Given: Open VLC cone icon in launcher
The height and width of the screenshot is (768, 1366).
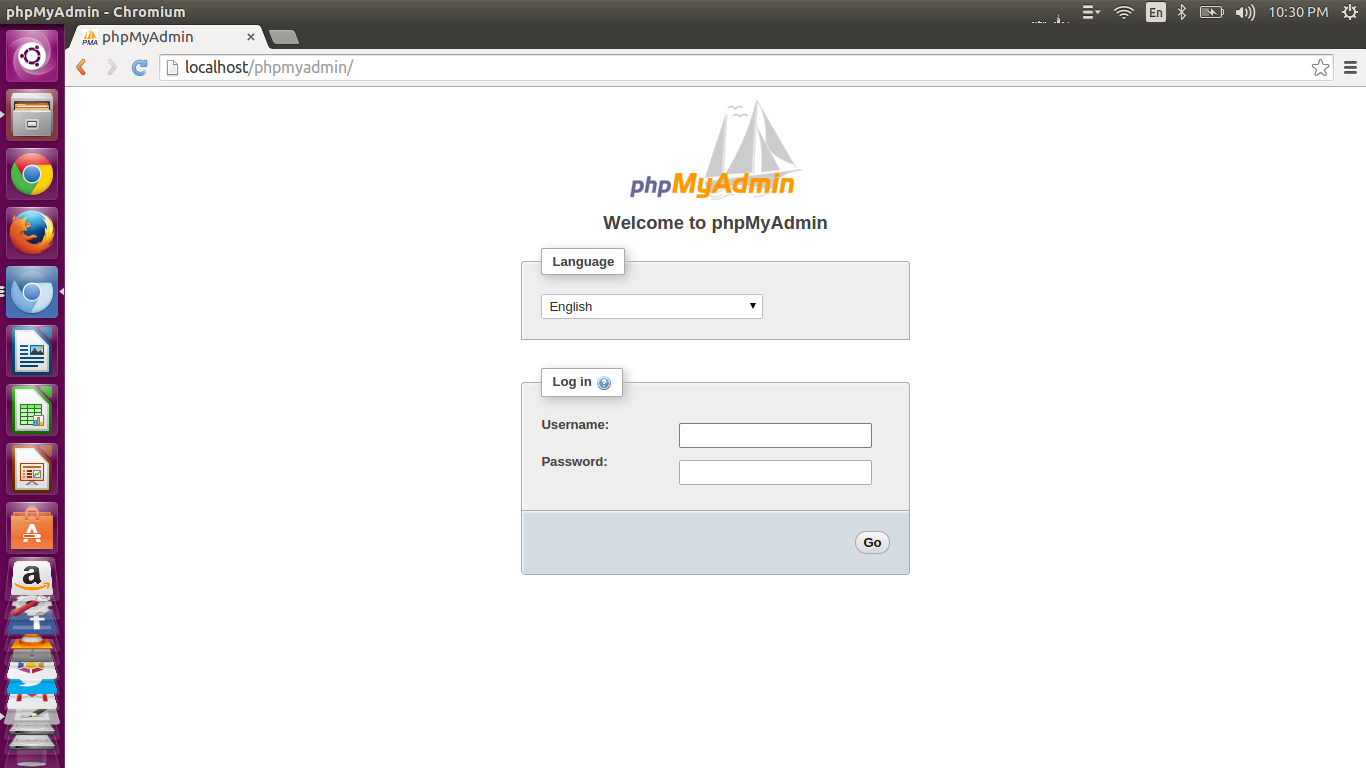Looking at the screenshot, I should click(x=32, y=644).
